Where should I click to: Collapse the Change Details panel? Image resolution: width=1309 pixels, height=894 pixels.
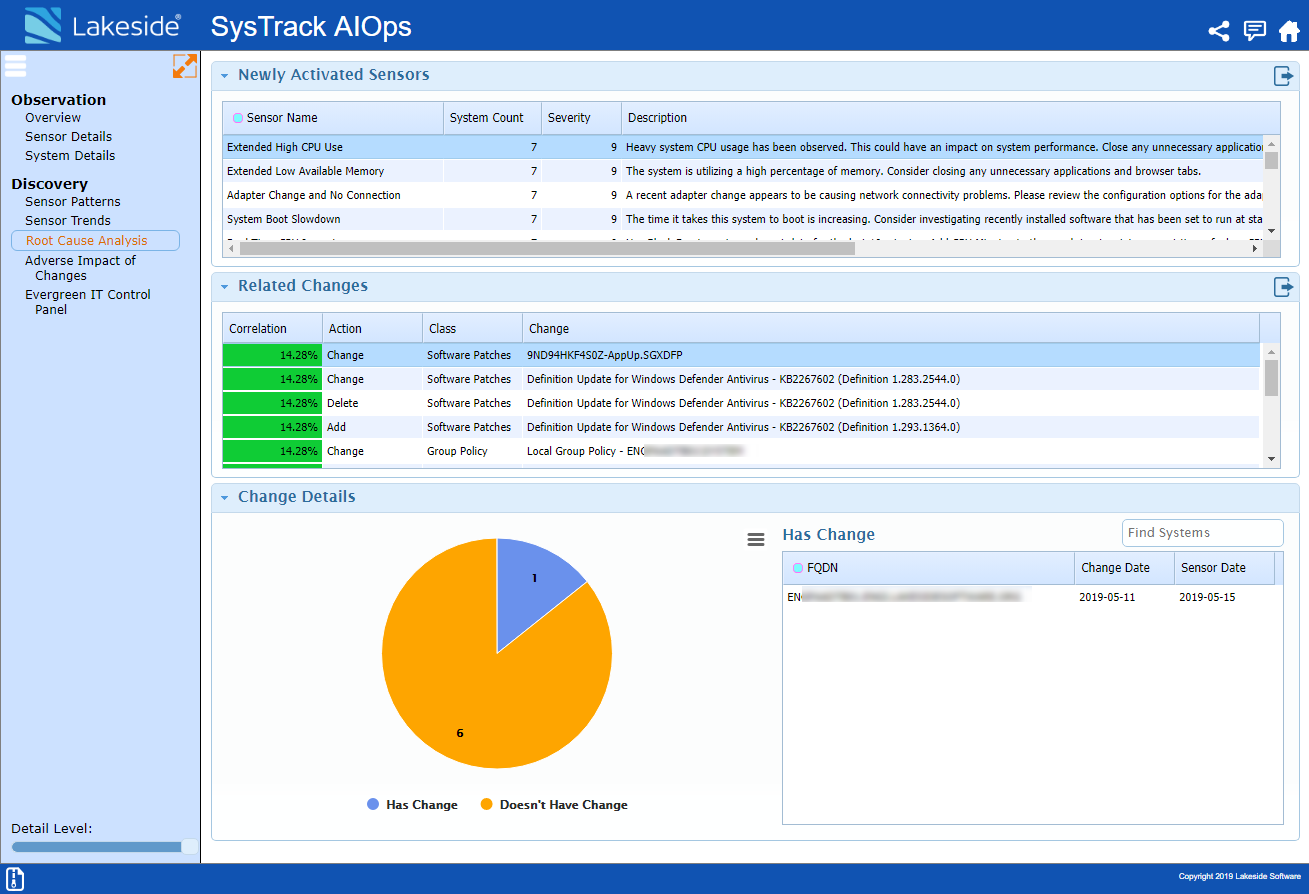225,497
